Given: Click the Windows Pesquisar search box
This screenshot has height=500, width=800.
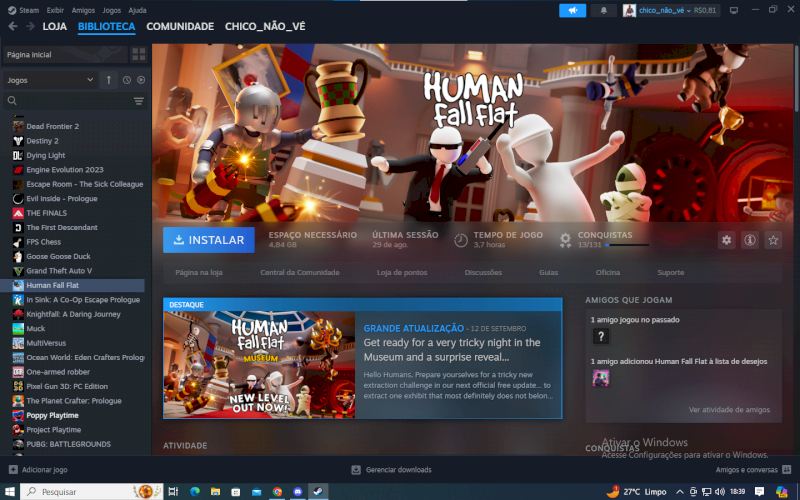Looking at the screenshot, I should (x=92, y=492).
